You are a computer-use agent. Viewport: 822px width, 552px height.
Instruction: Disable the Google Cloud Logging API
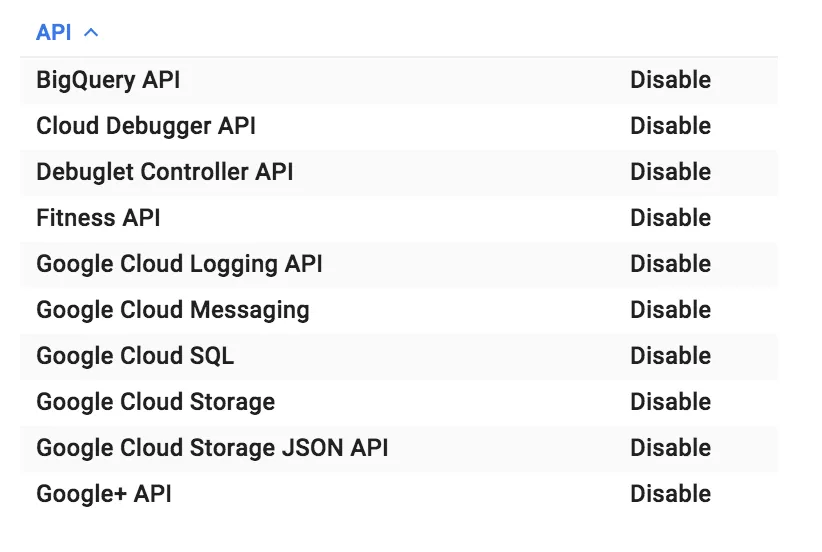pos(670,264)
